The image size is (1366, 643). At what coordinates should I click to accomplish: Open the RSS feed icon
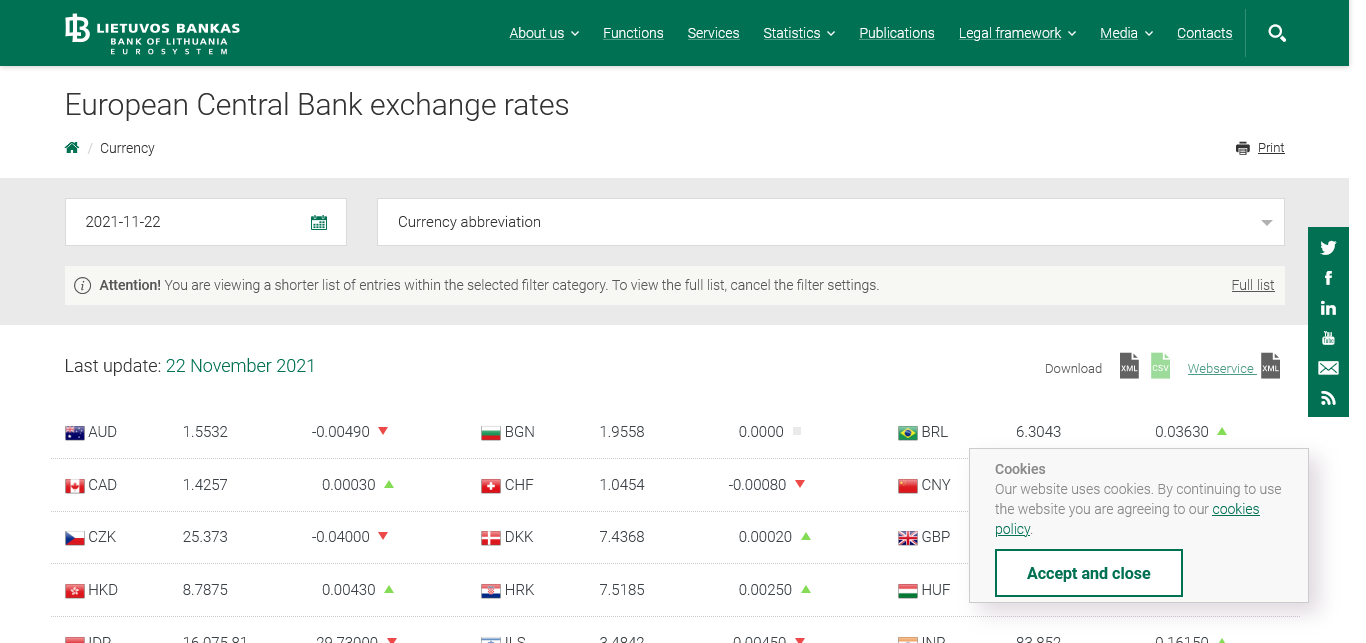coord(1328,398)
